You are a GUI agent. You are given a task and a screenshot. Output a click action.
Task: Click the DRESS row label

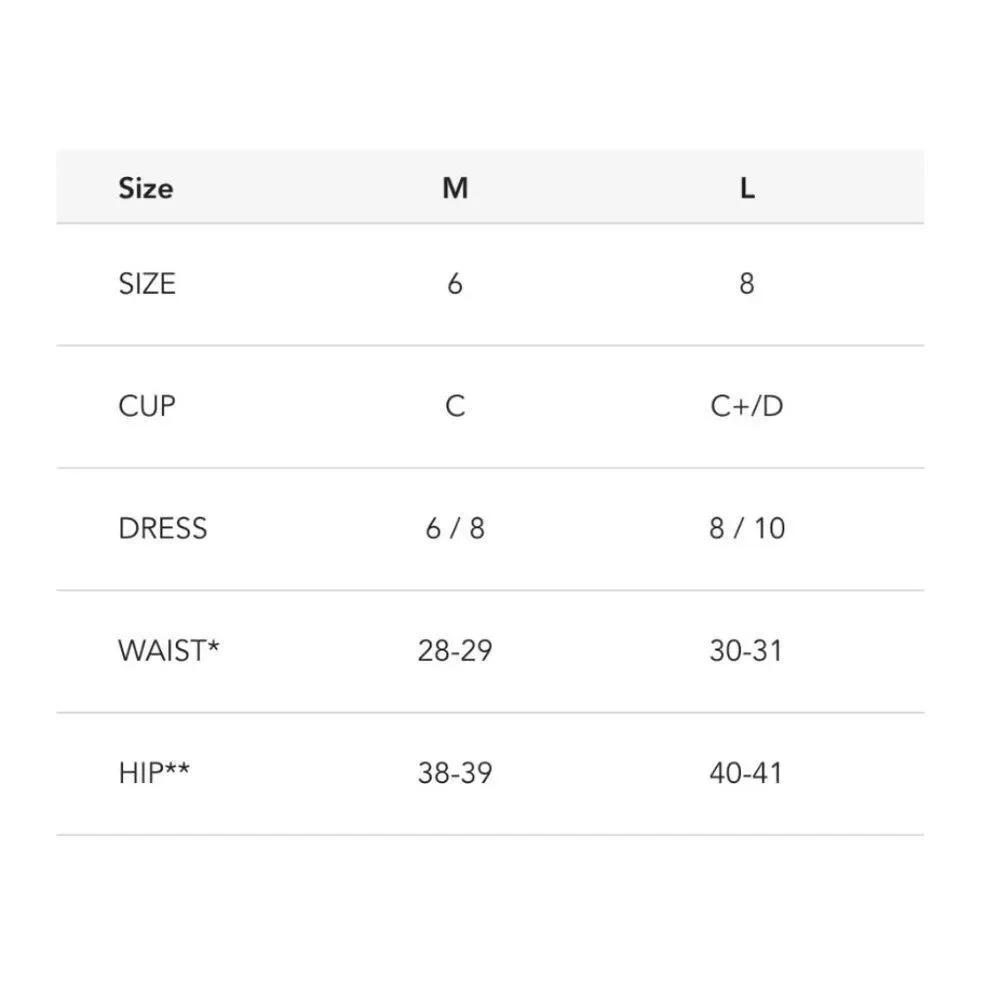click(x=162, y=528)
